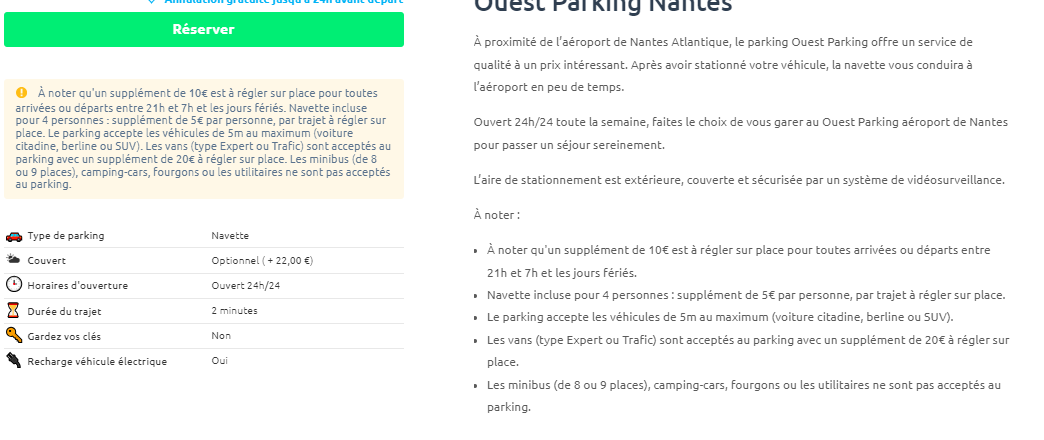Click the hourglass icon for Durée du trajet
Viewport: 1044px width, 440px height.
14,310
